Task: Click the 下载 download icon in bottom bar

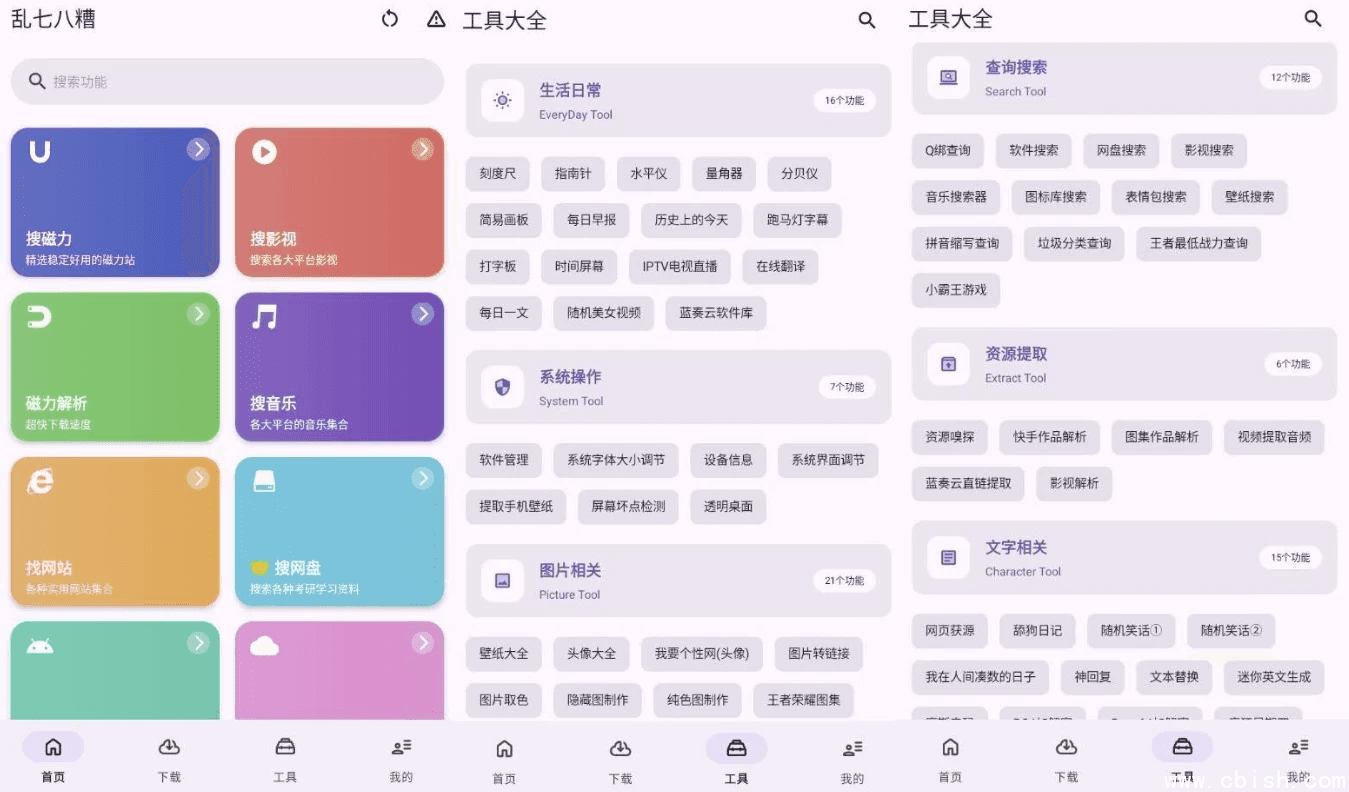Action: click(x=168, y=755)
